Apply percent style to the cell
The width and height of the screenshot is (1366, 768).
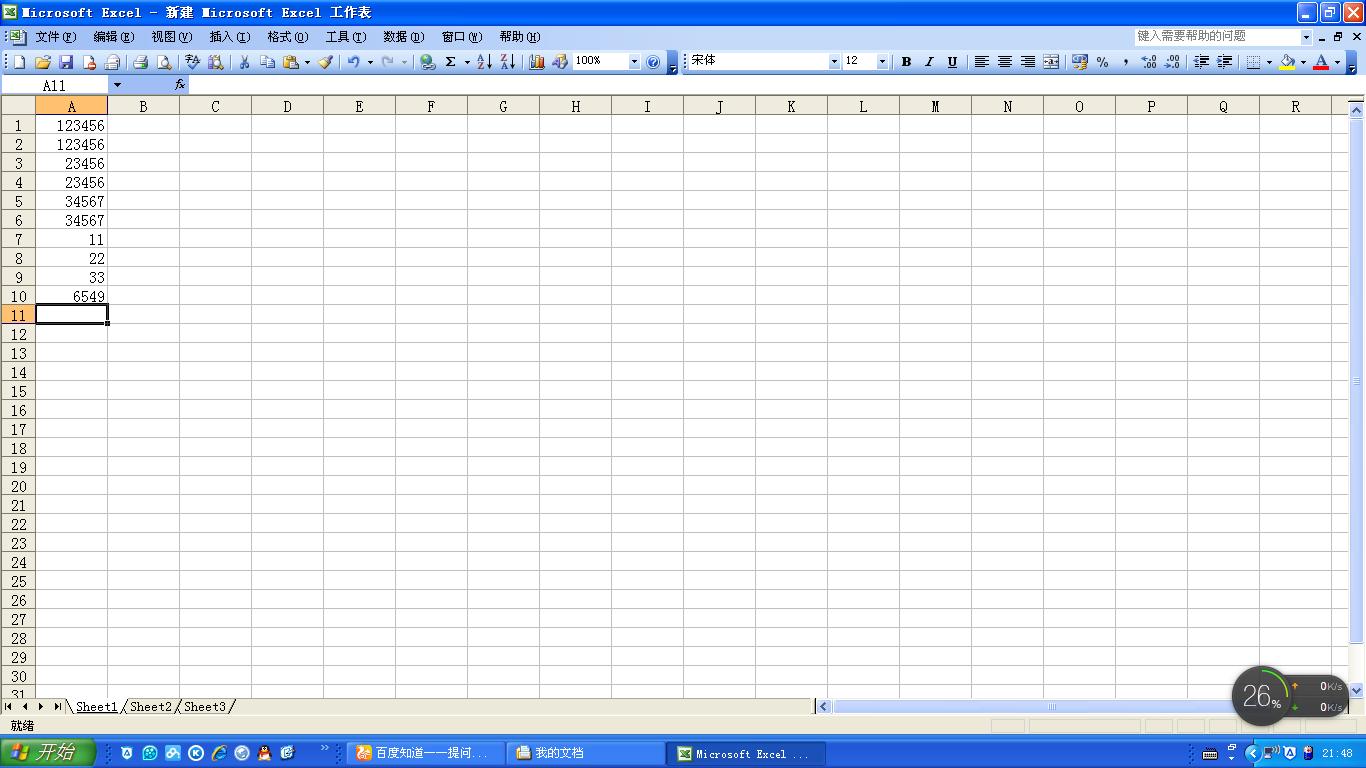[1102, 62]
